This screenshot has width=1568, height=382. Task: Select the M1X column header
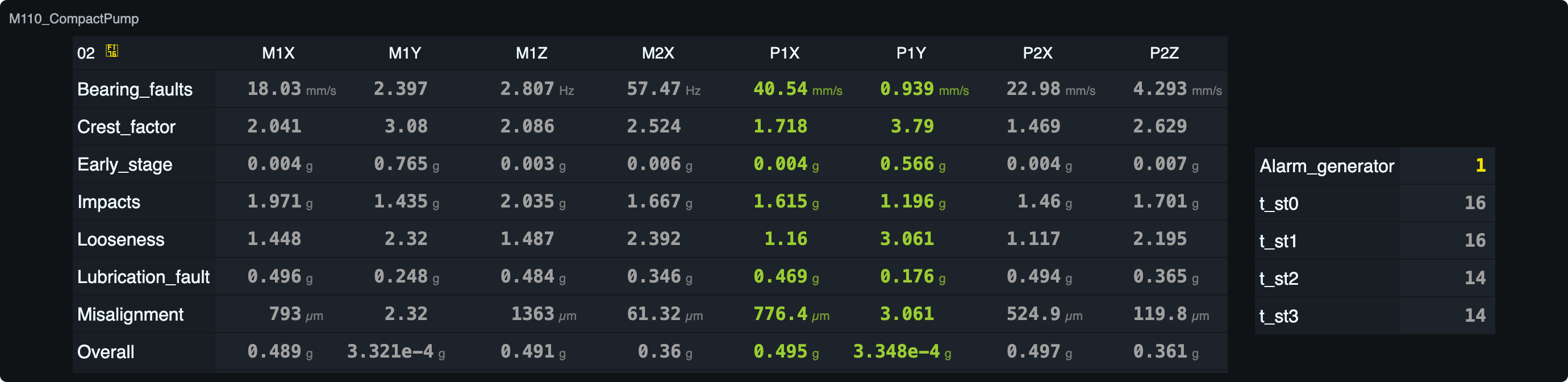(x=278, y=53)
